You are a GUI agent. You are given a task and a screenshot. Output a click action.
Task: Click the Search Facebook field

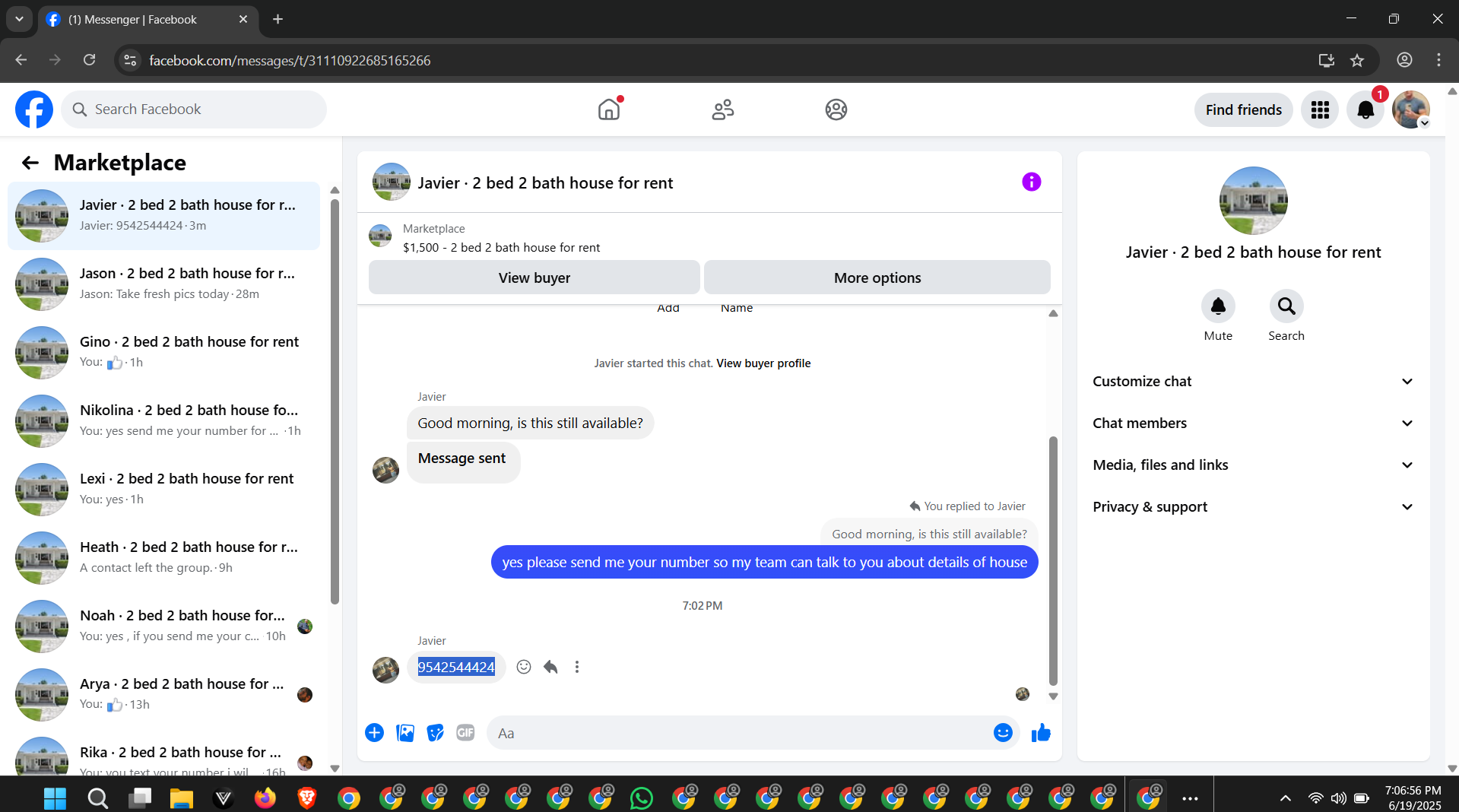(x=194, y=109)
